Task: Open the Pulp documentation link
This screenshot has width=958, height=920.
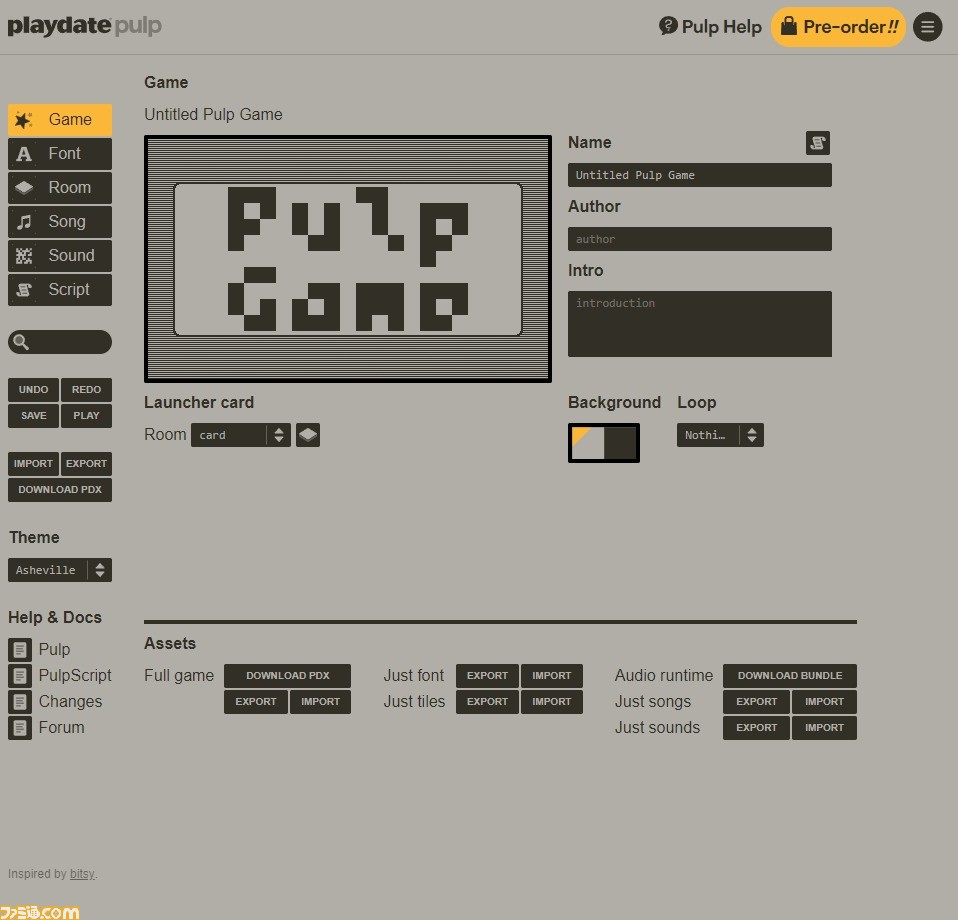Action: pyautogui.click(x=54, y=649)
